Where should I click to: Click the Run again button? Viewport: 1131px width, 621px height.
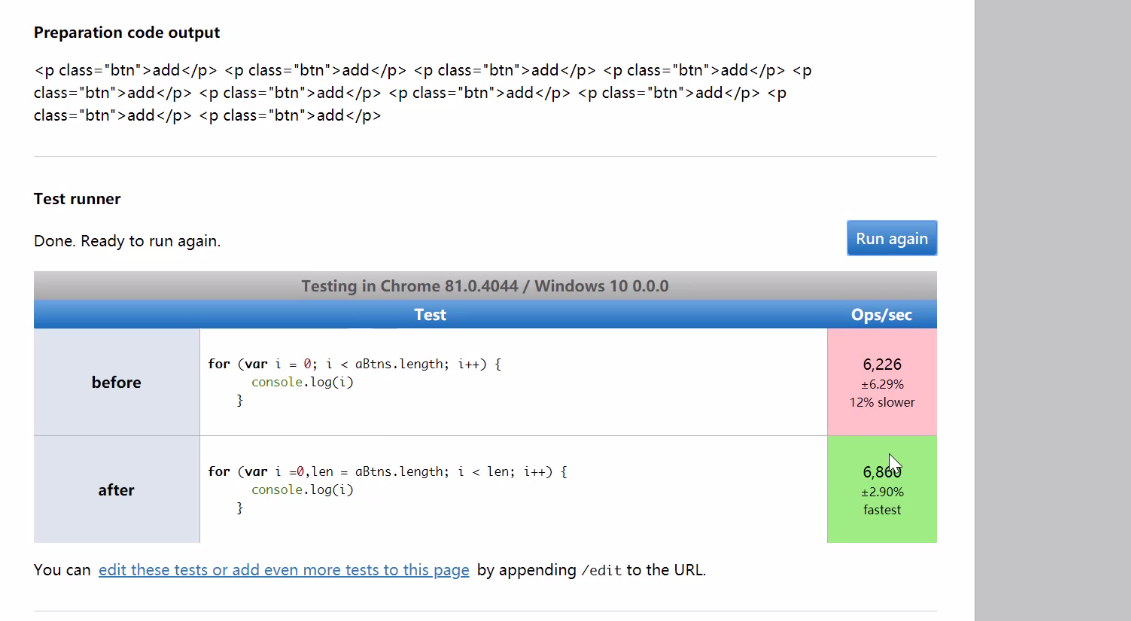[891, 238]
